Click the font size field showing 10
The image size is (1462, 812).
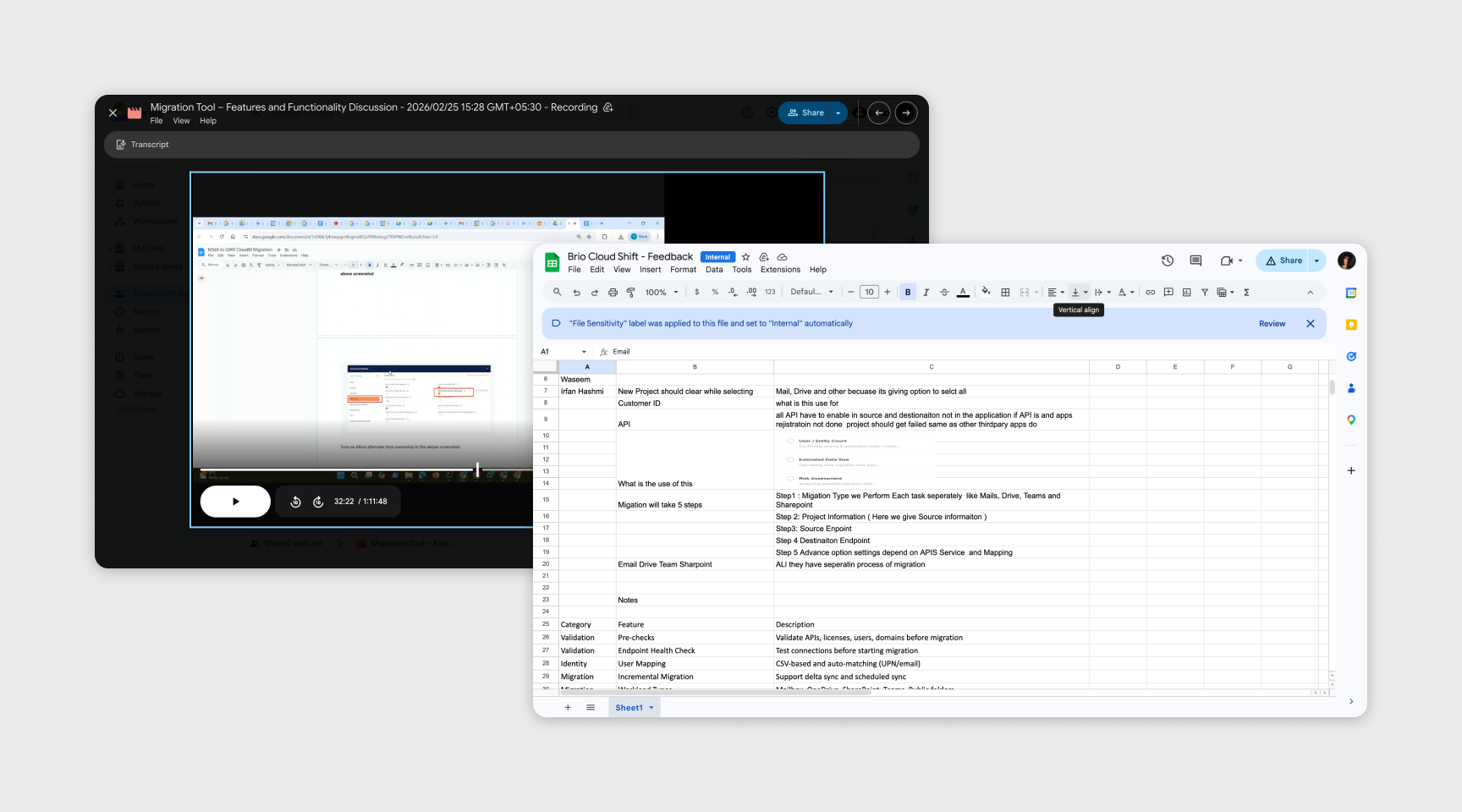pos(869,292)
